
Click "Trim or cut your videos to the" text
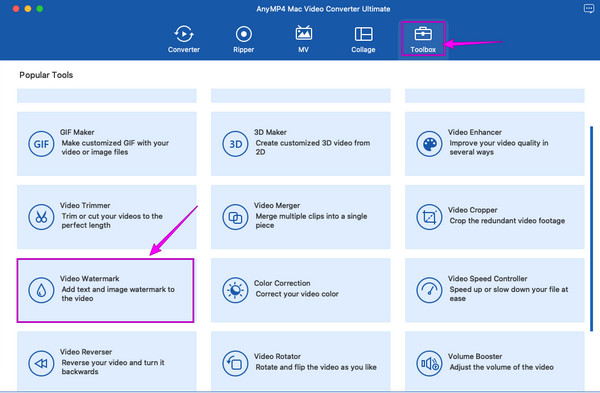112,216
